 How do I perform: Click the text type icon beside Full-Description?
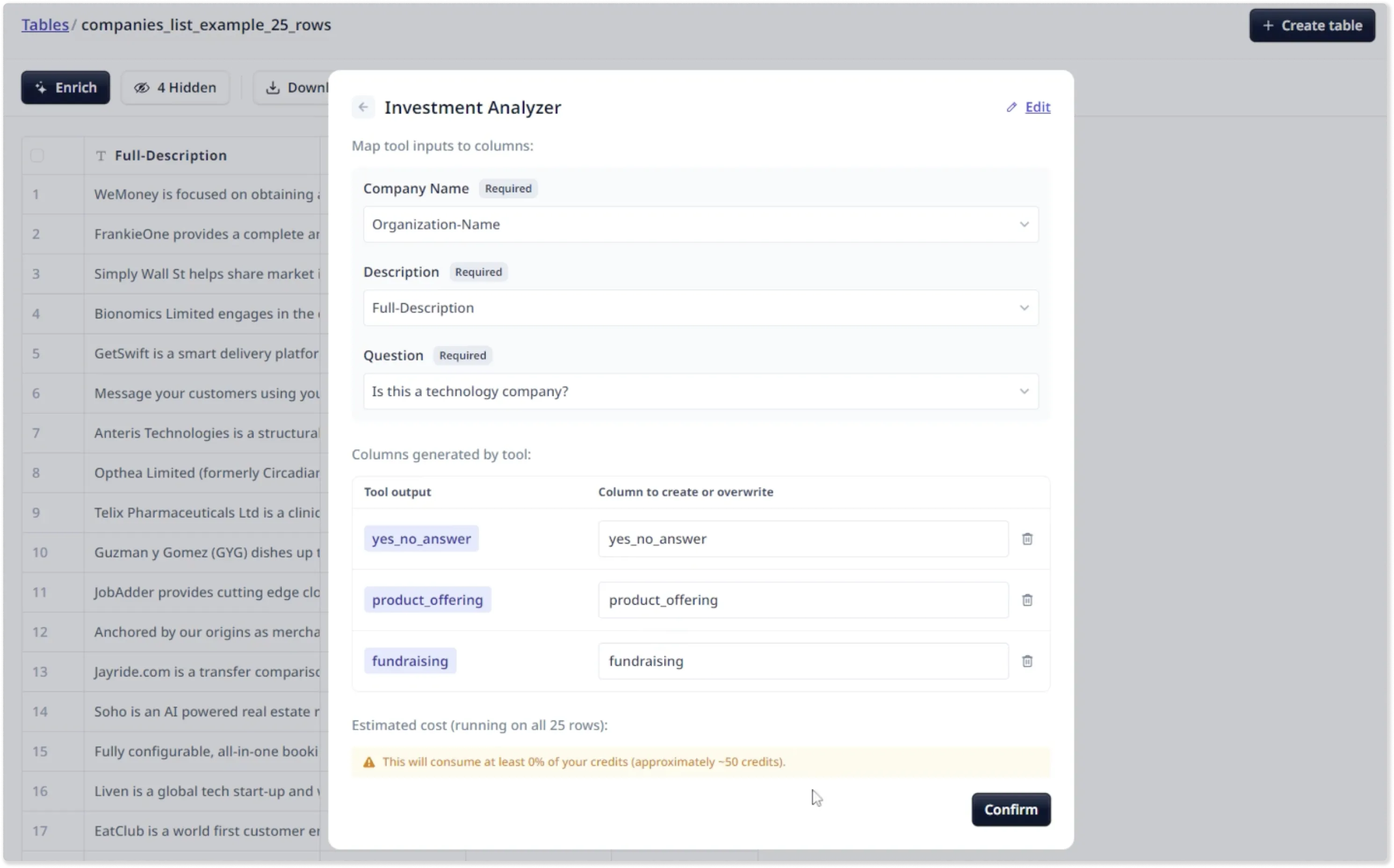[101, 156]
